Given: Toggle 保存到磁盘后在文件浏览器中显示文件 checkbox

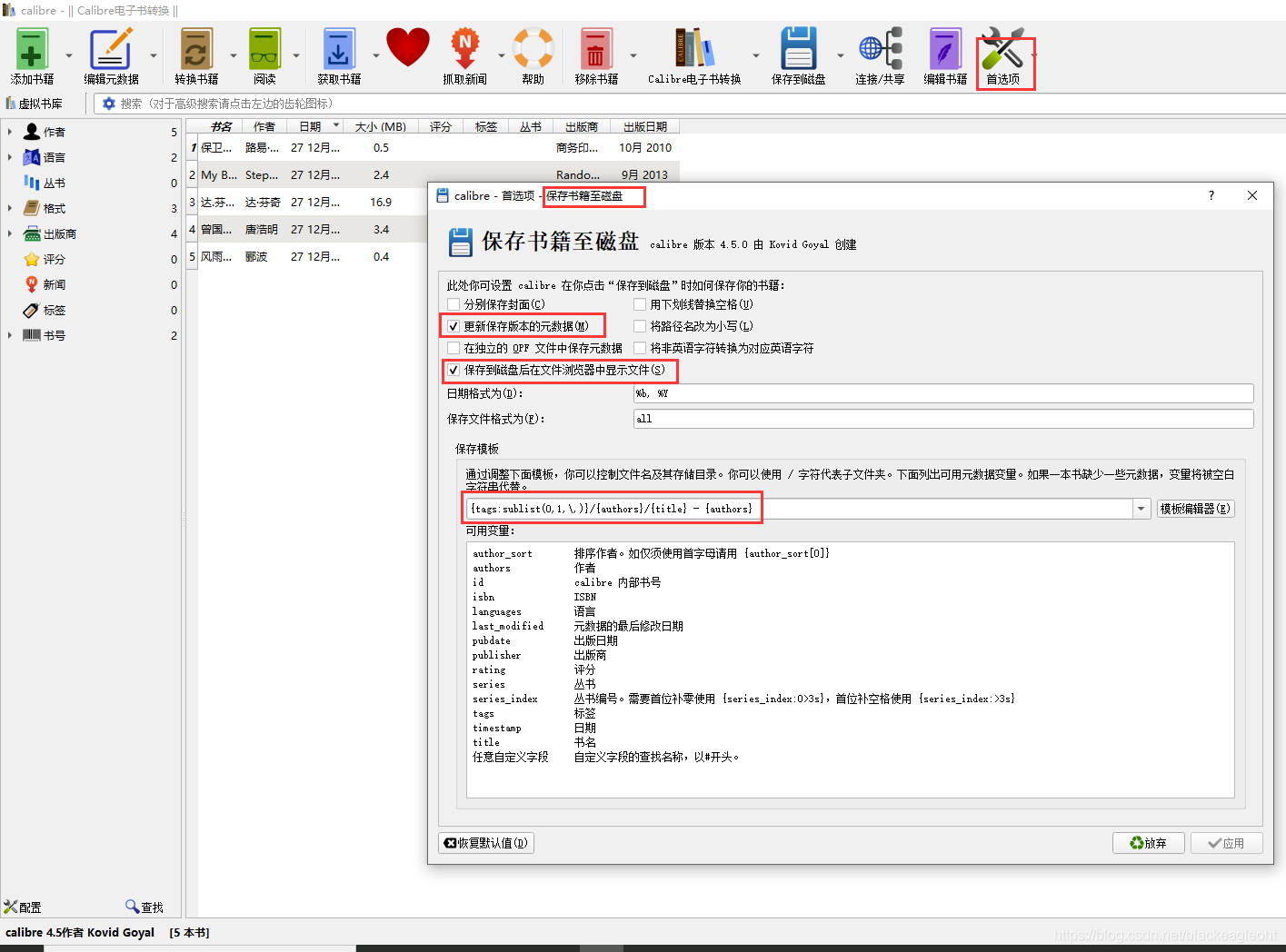Looking at the screenshot, I should click(454, 370).
